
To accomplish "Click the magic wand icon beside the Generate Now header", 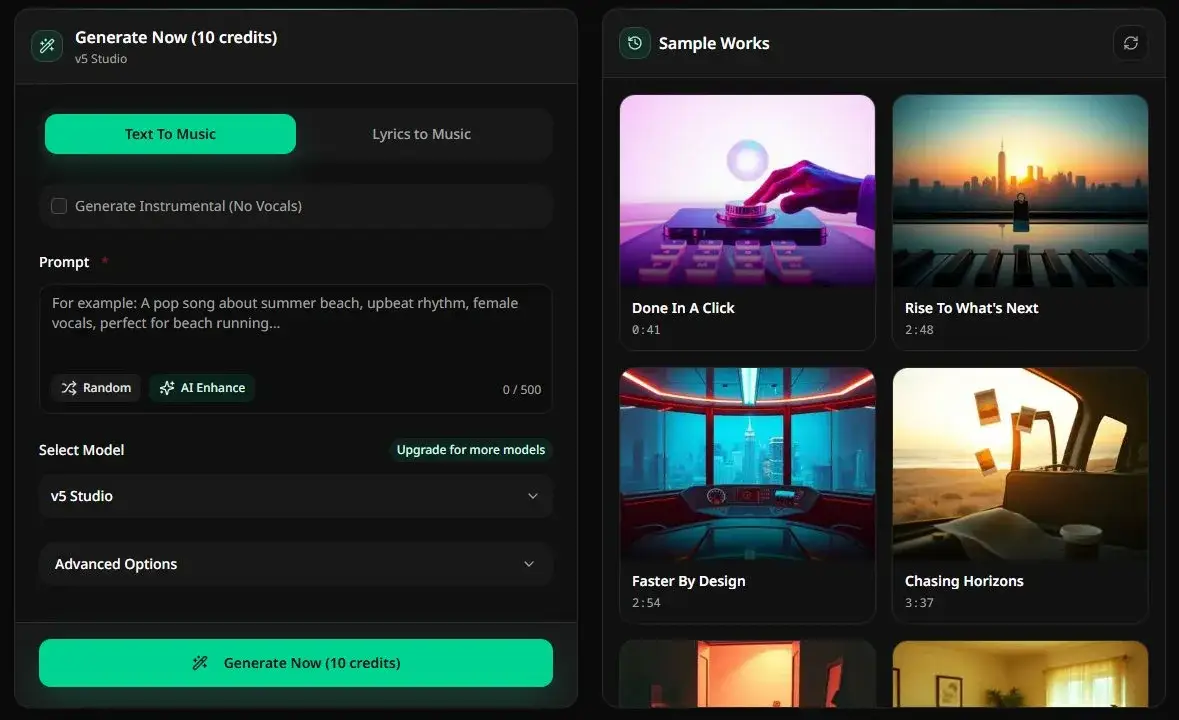I will click(47, 46).
